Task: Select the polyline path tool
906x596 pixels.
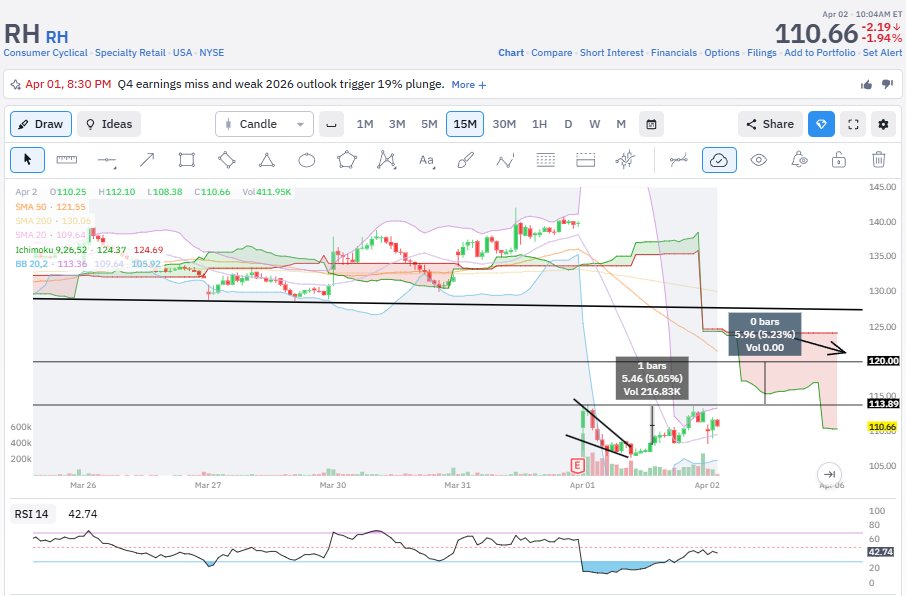Action: [506, 160]
